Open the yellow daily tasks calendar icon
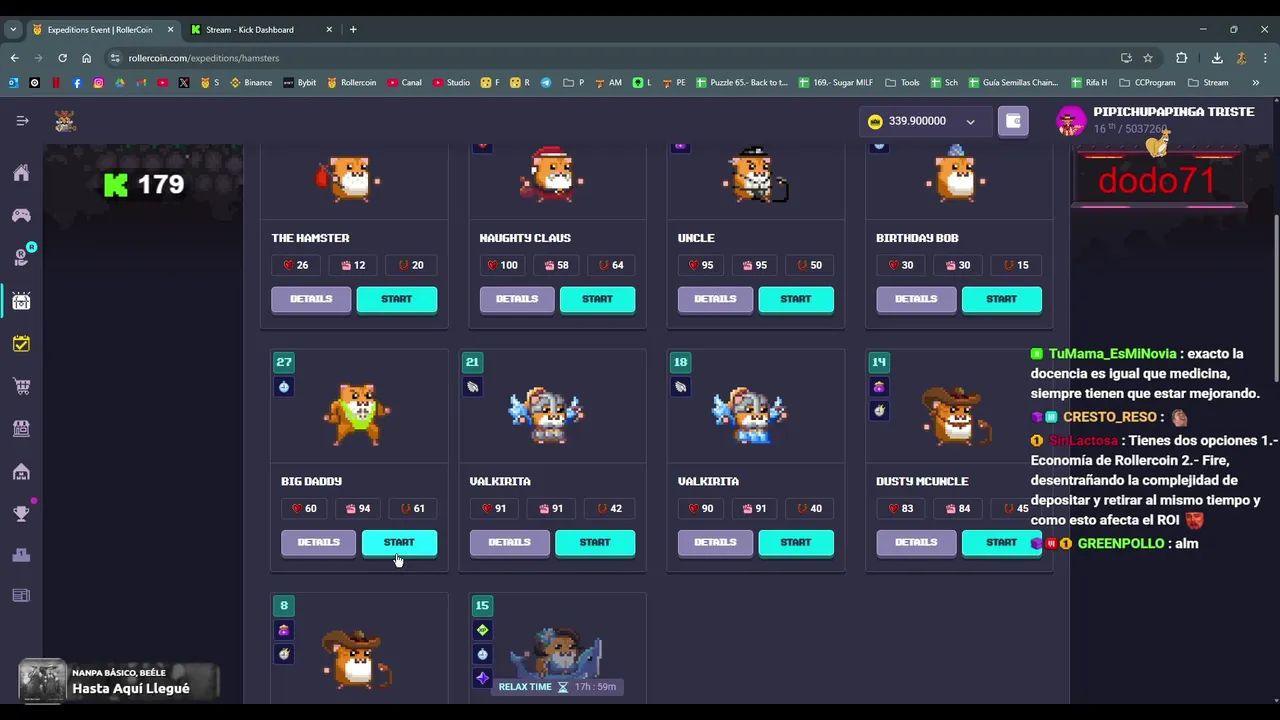Viewport: 1280px width, 720px height. [21, 343]
